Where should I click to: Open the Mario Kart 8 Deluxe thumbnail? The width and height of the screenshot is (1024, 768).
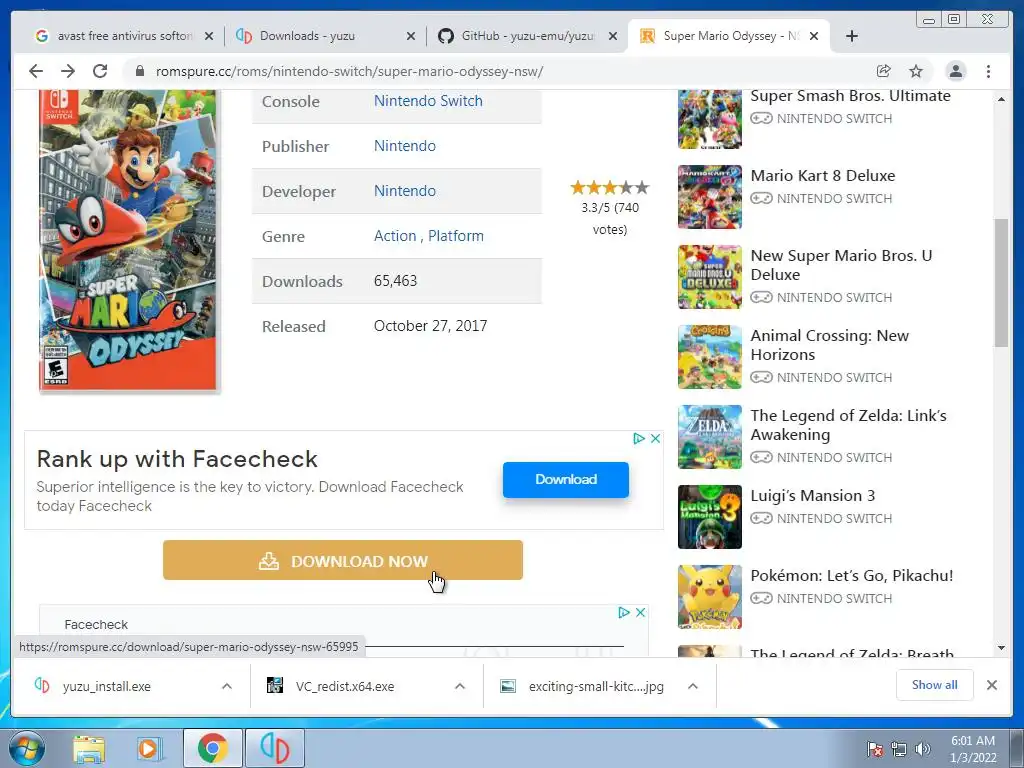point(710,197)
